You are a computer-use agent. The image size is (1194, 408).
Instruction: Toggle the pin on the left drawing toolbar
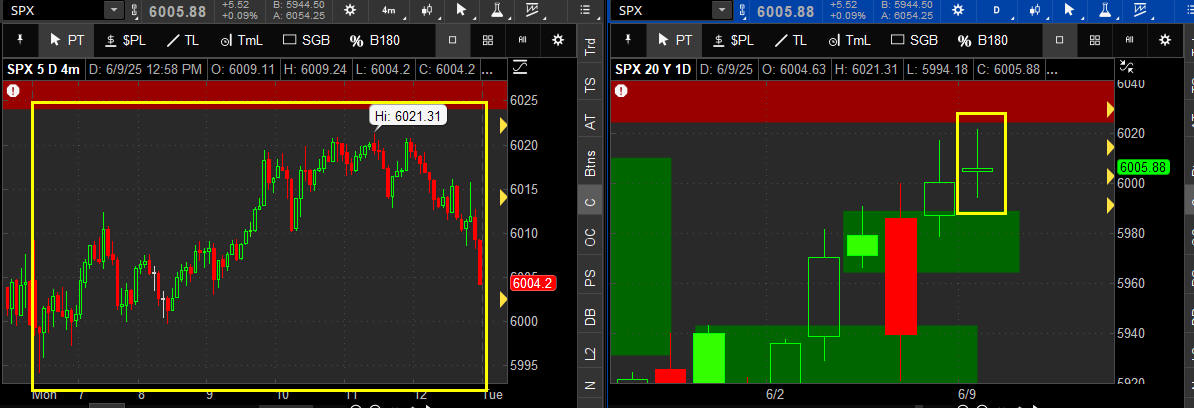[x=20, y=40]
